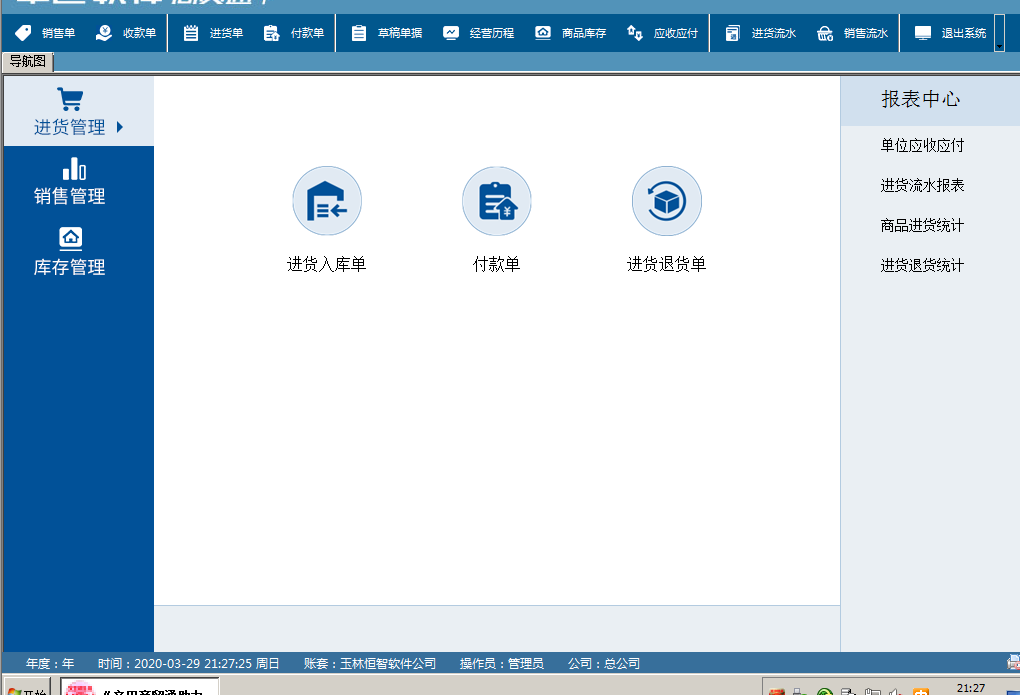The image size is (1020, 695).
Task: Open the 进货流水报表 report link
Action: tap(922, 186)
